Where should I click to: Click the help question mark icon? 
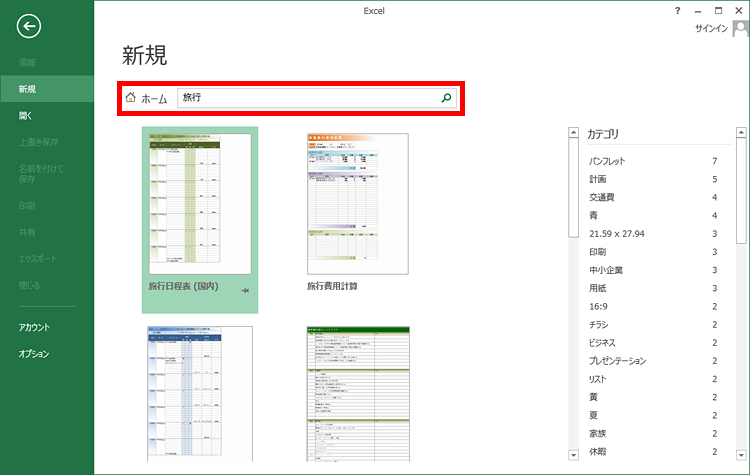click(679, 9)
